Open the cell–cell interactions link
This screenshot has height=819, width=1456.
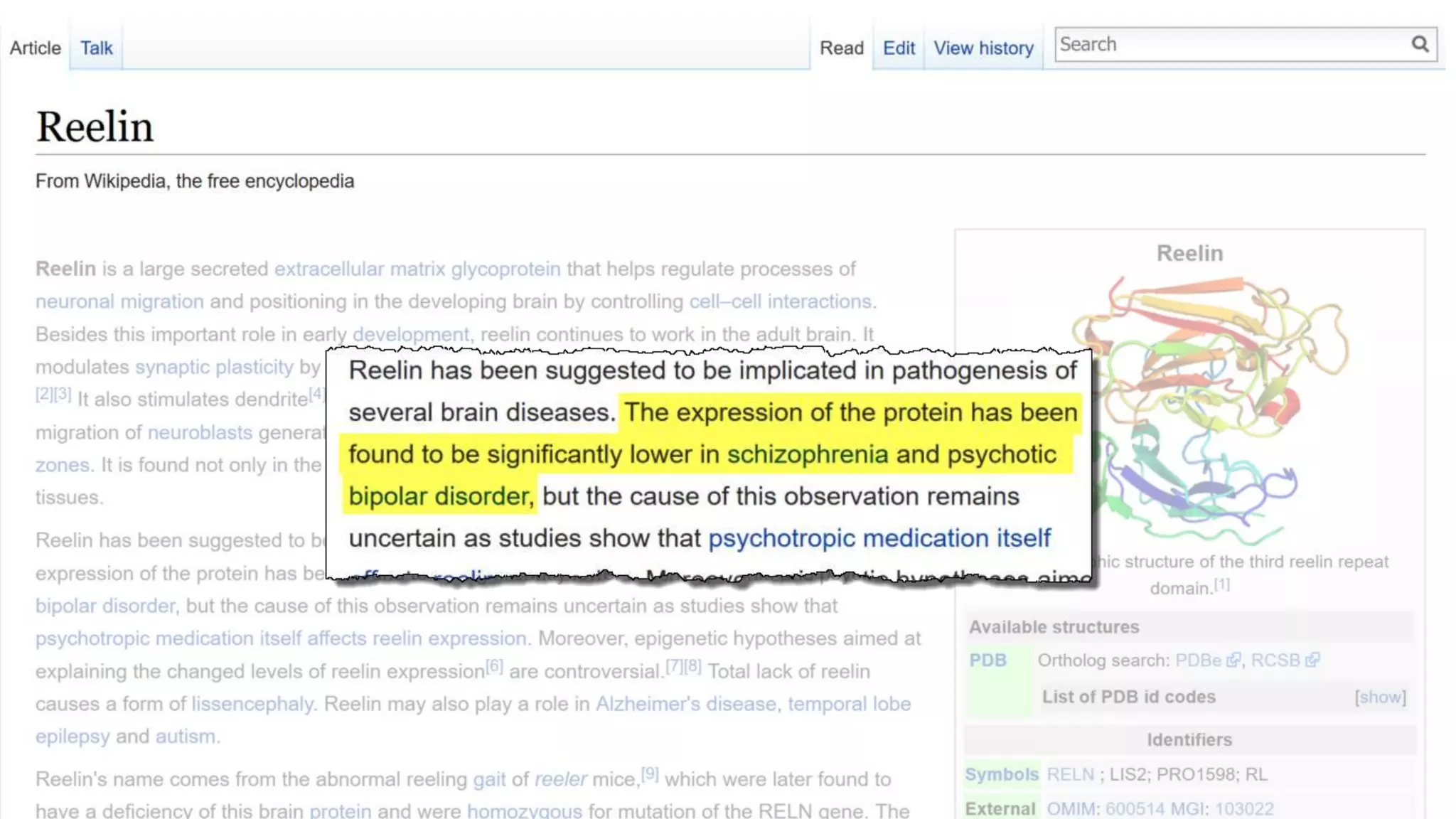(780, 301)
